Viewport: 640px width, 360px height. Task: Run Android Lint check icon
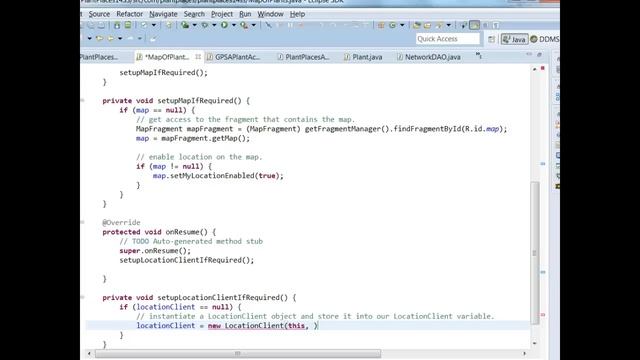pos(144,25)
